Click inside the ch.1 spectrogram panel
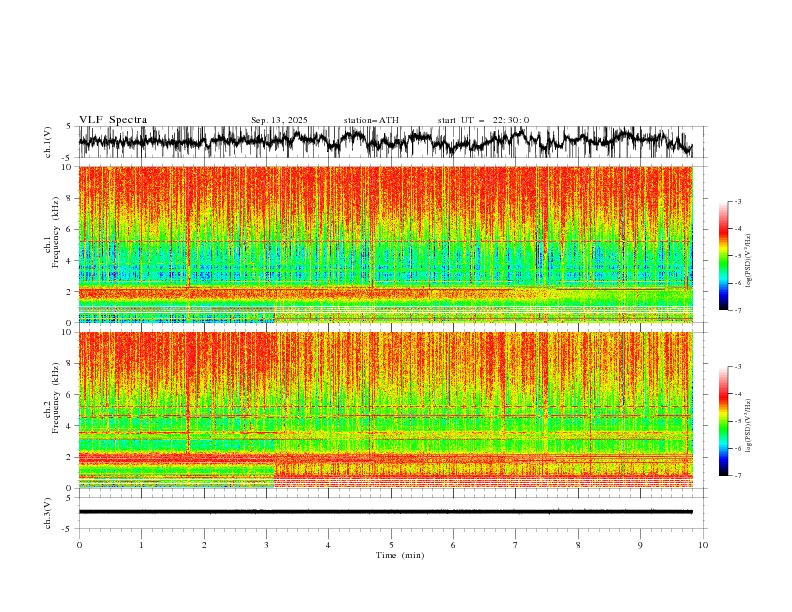This screenshot has width=792, height=612. [x=386, y=244]
